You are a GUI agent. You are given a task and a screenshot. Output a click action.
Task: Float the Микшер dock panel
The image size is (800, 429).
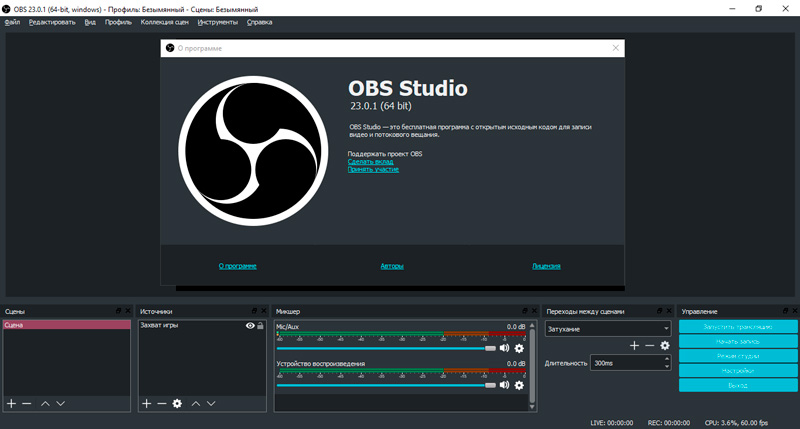point(524,311)
